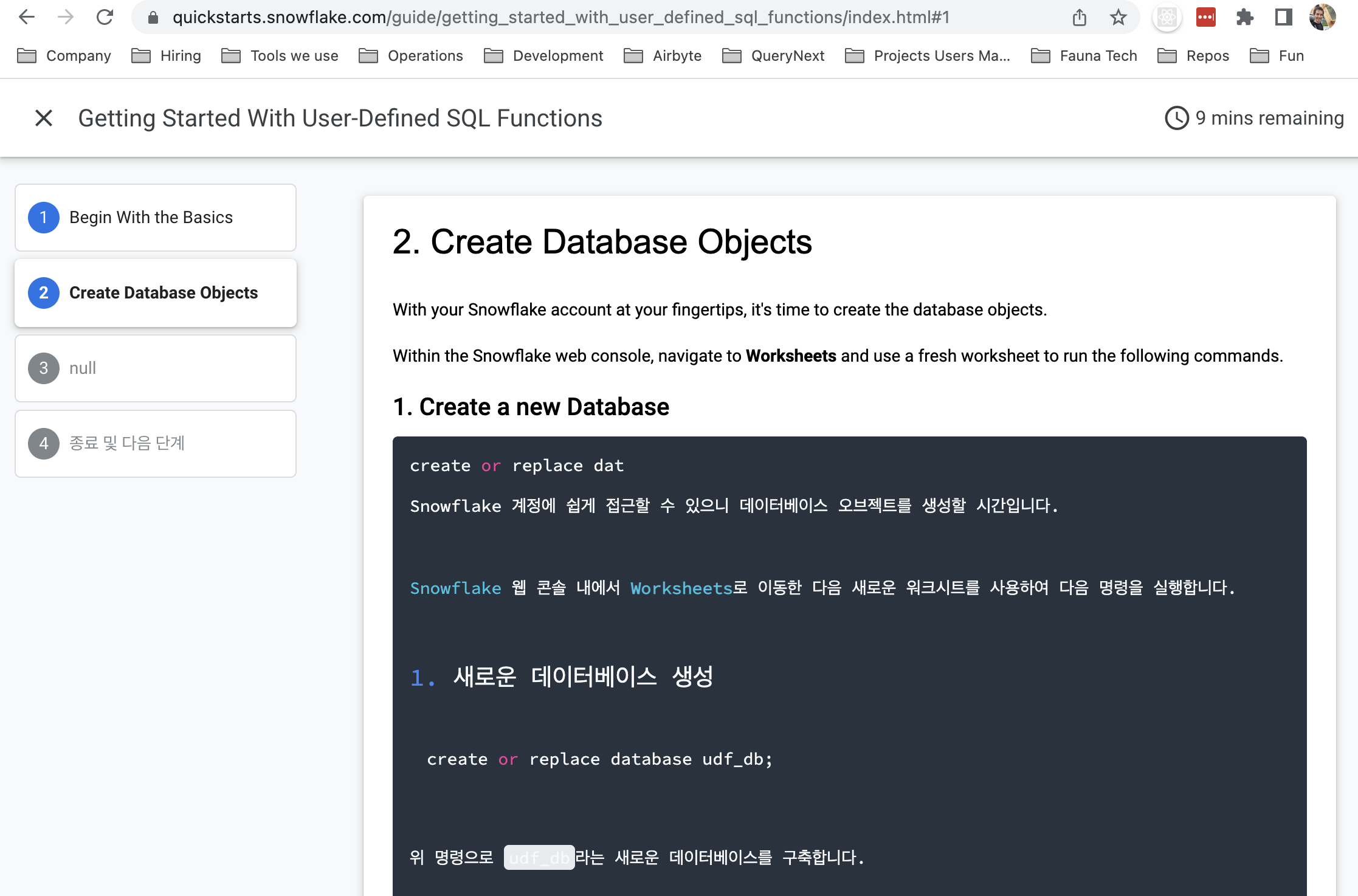Click the extensions puzzle piece icon

tap(1245, 17)
